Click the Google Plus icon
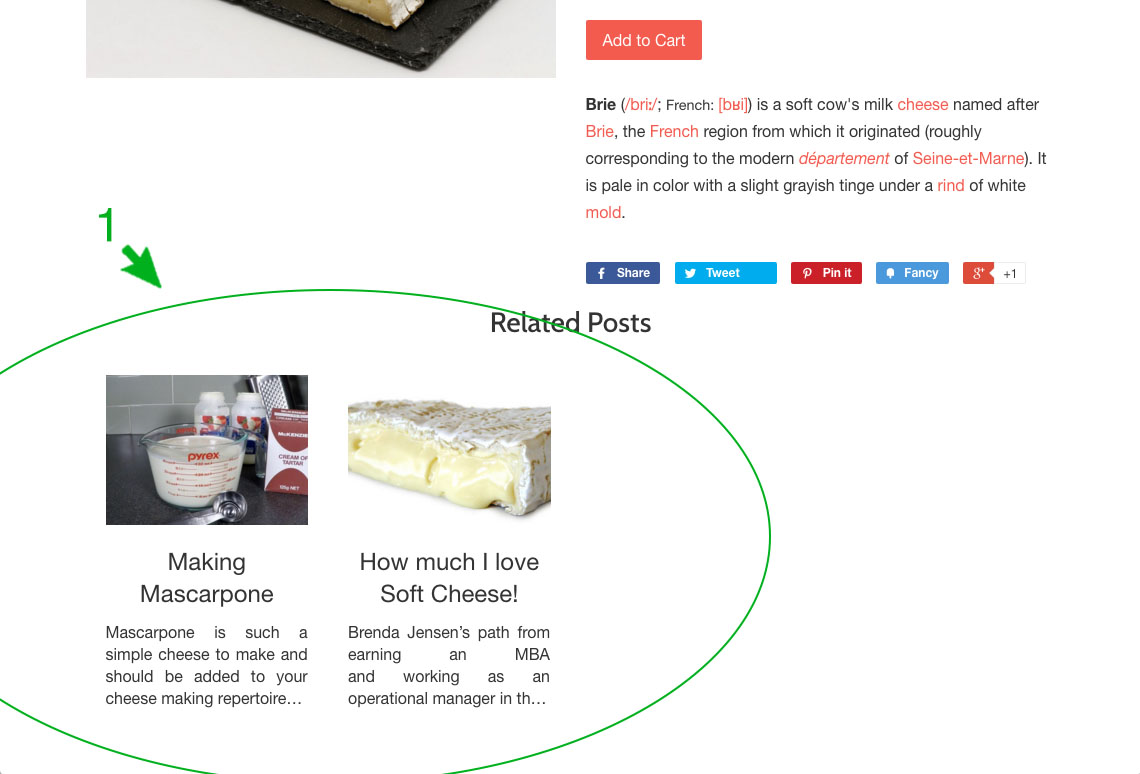The height and width of the screenshot is (774, 1140). 978,273
